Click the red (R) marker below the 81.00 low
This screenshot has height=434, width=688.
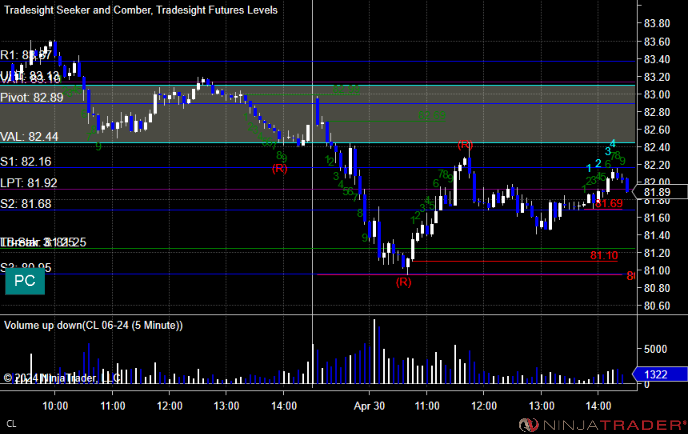[404, 282]
